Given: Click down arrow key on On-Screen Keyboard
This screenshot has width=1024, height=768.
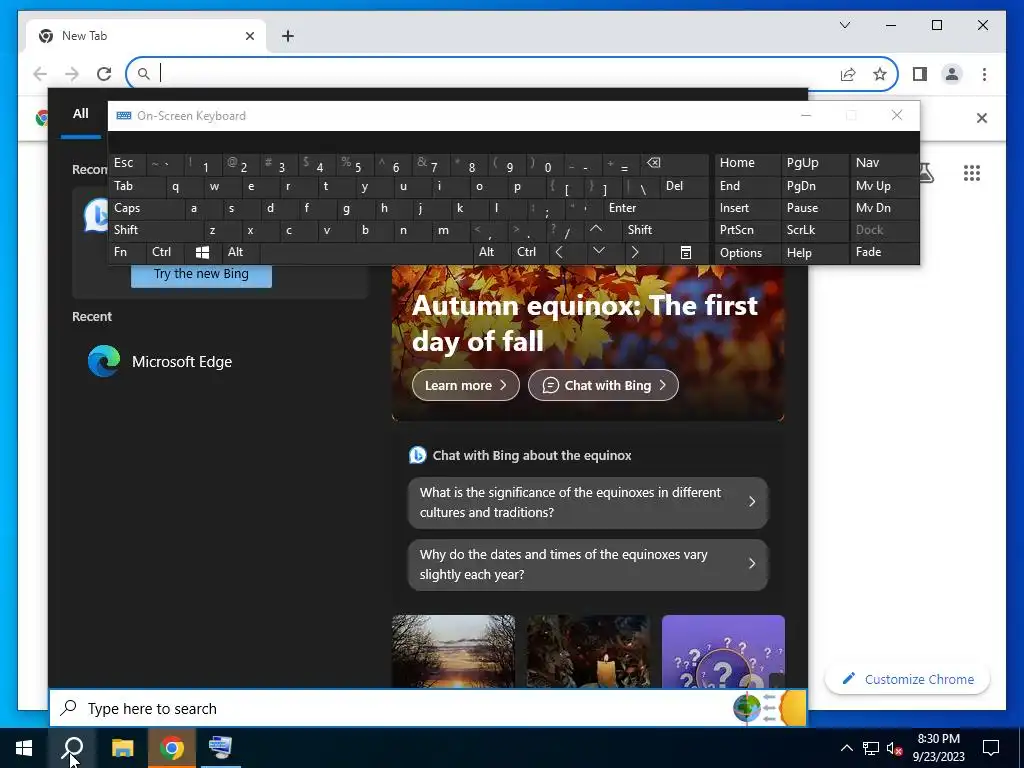Looking at the screenshot, I should click(598, 251).
